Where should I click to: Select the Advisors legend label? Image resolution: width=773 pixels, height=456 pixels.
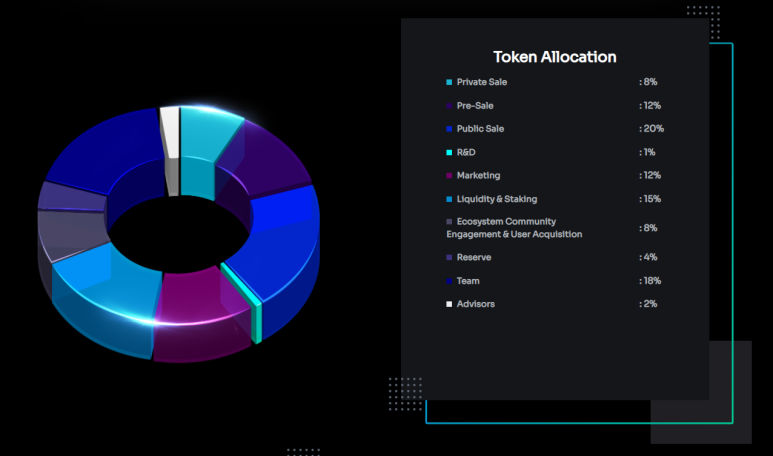click(475, 304)
